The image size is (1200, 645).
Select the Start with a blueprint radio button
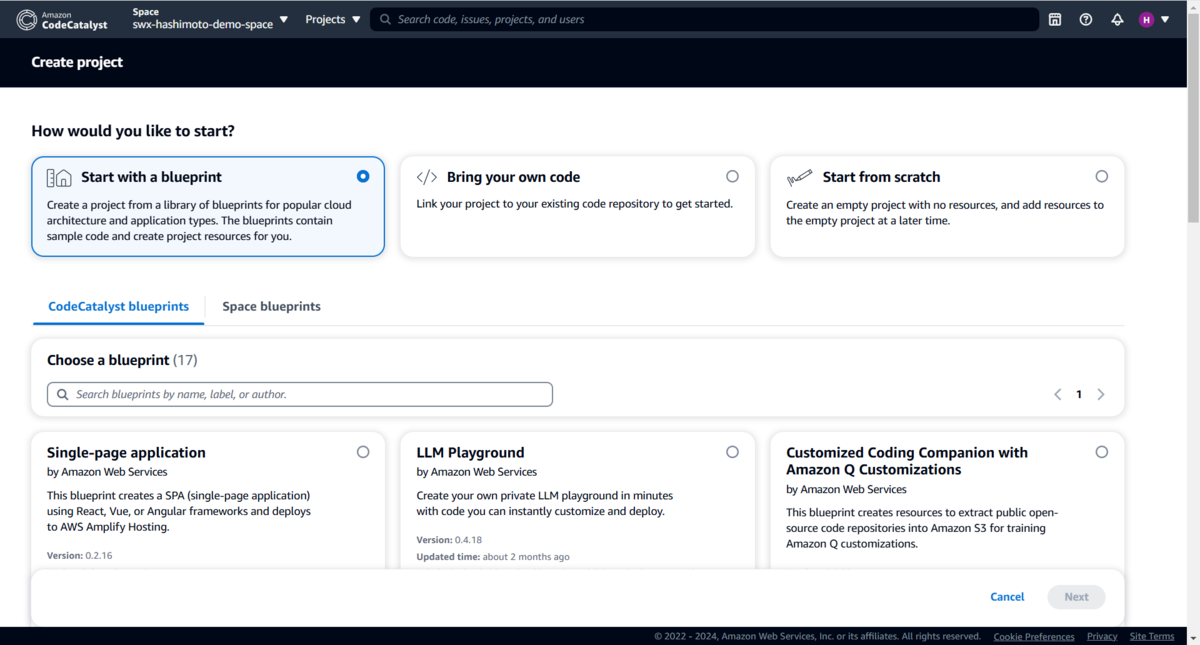(363, 176)
